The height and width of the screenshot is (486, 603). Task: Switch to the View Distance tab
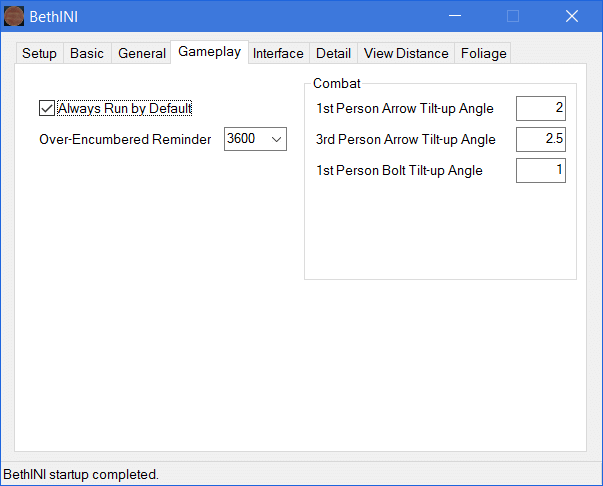pyautogui.click(x=406, y=54)
